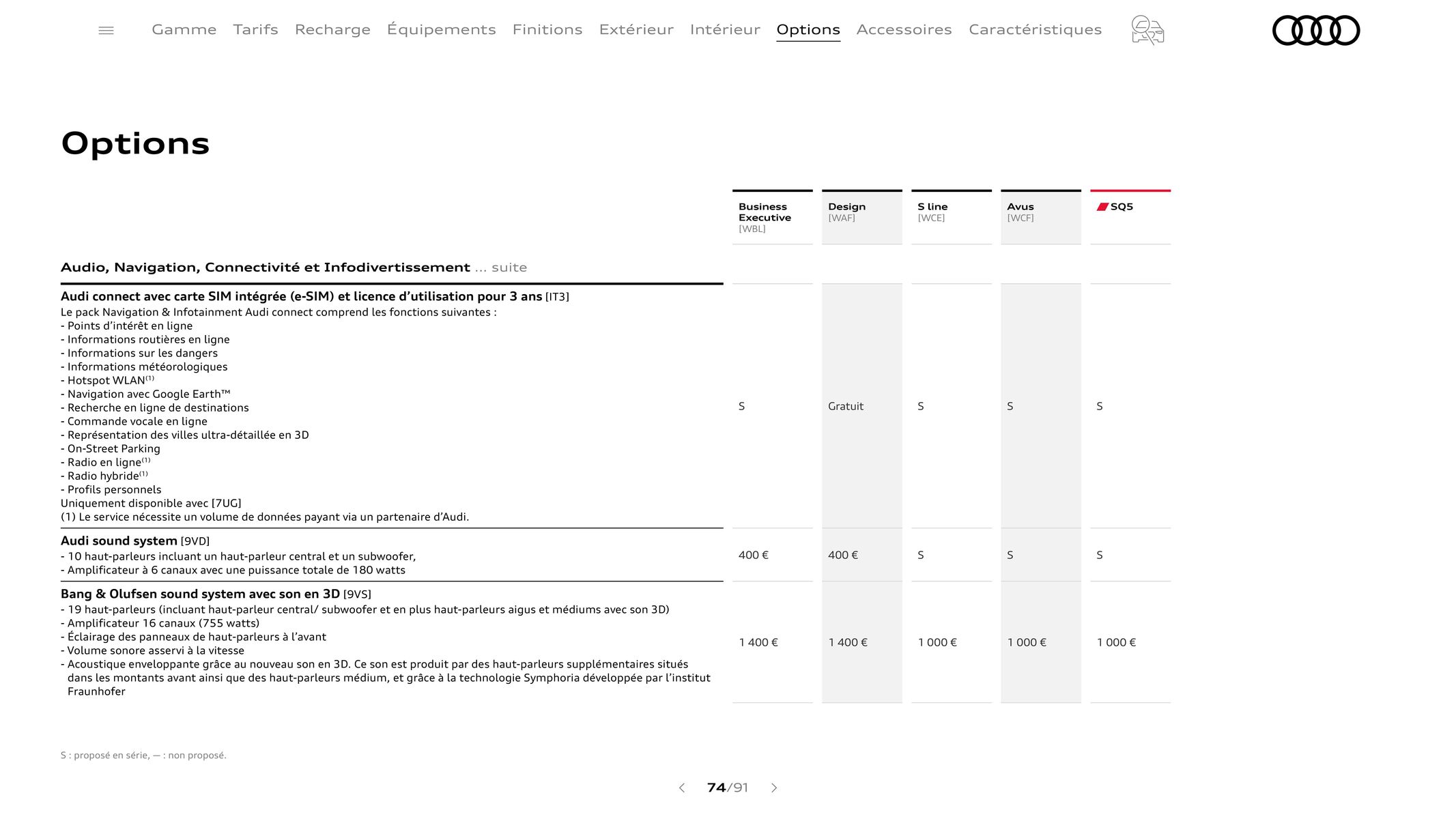Click the 1 000 € price under SQ5

coord(1116,642)
